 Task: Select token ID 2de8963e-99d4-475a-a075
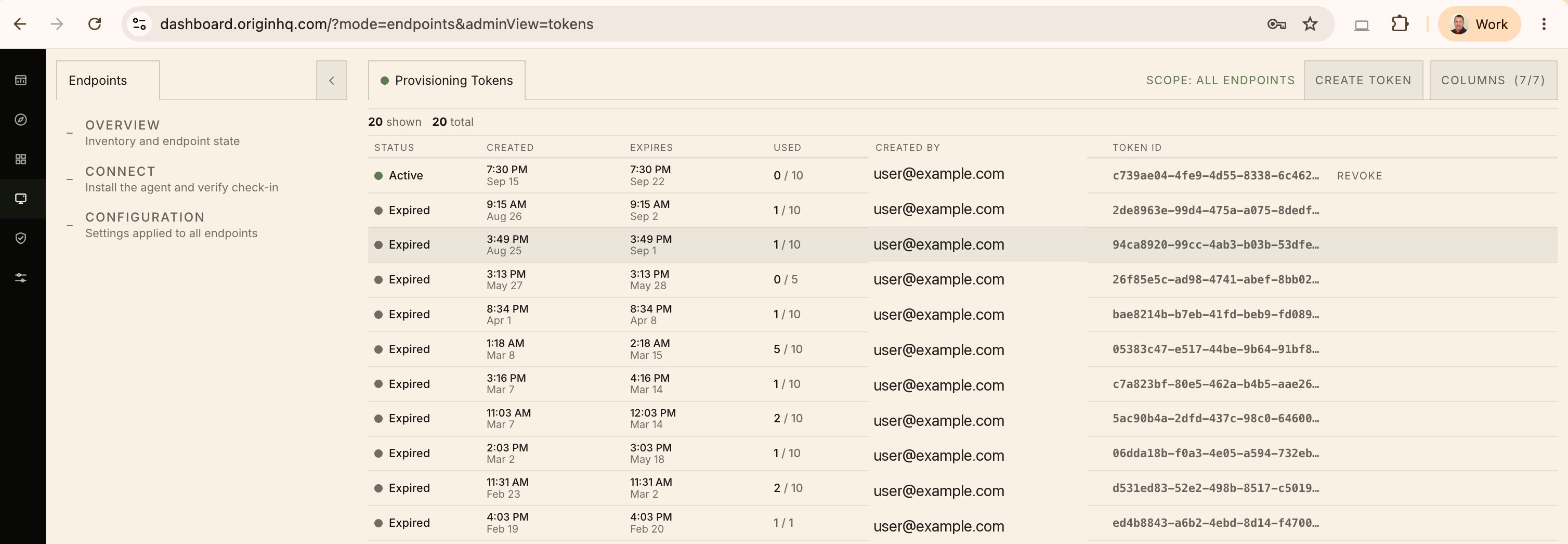pos(1215,210)
